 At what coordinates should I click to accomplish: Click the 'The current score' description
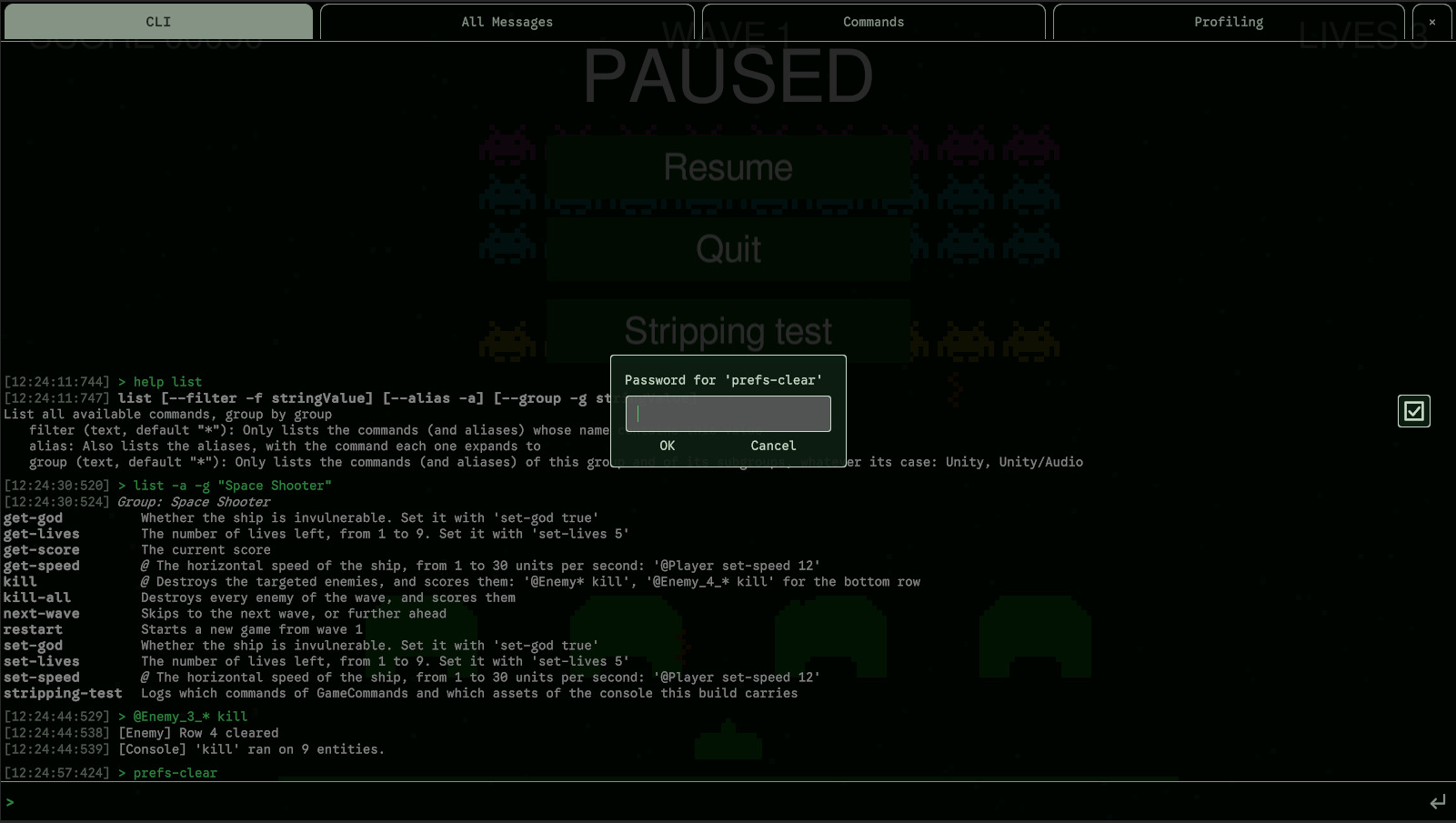pos(206,550)
